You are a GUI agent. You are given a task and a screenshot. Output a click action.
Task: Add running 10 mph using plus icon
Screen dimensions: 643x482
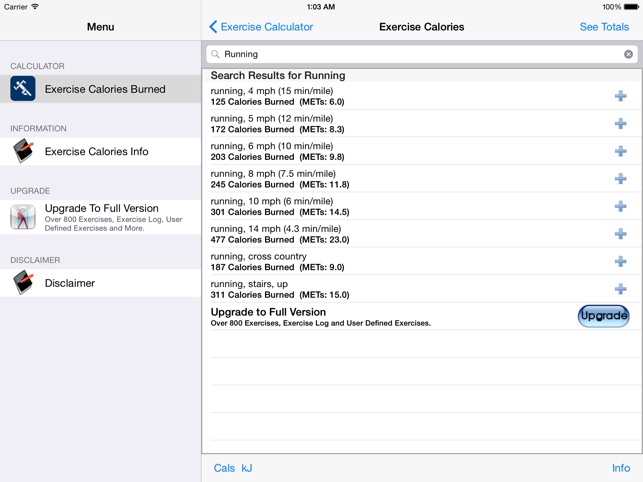click(x=620, y=206)
